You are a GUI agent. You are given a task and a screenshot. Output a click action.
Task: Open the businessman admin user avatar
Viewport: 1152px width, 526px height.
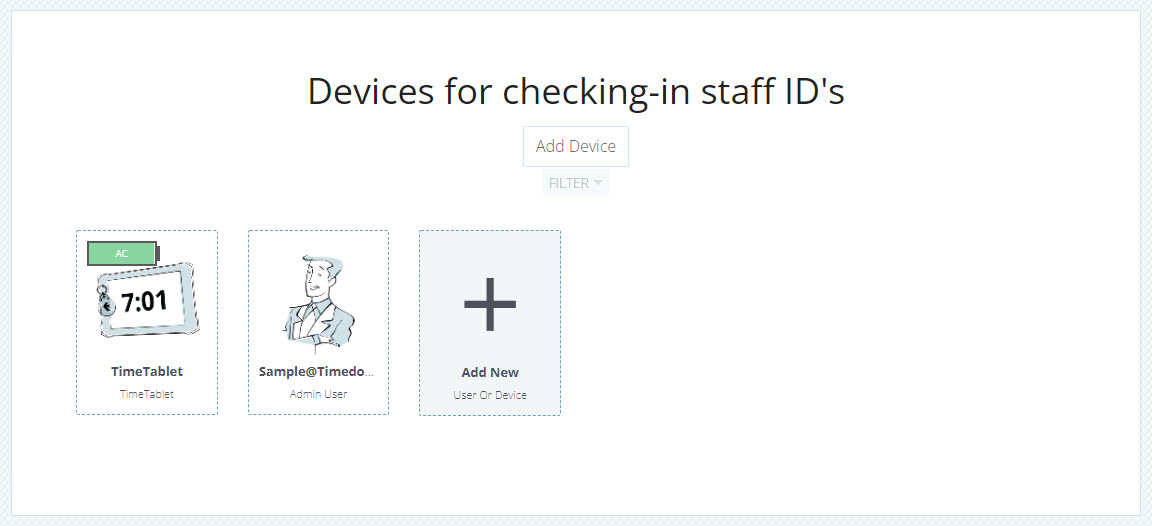pyautogui.click(x=318, y=304)
